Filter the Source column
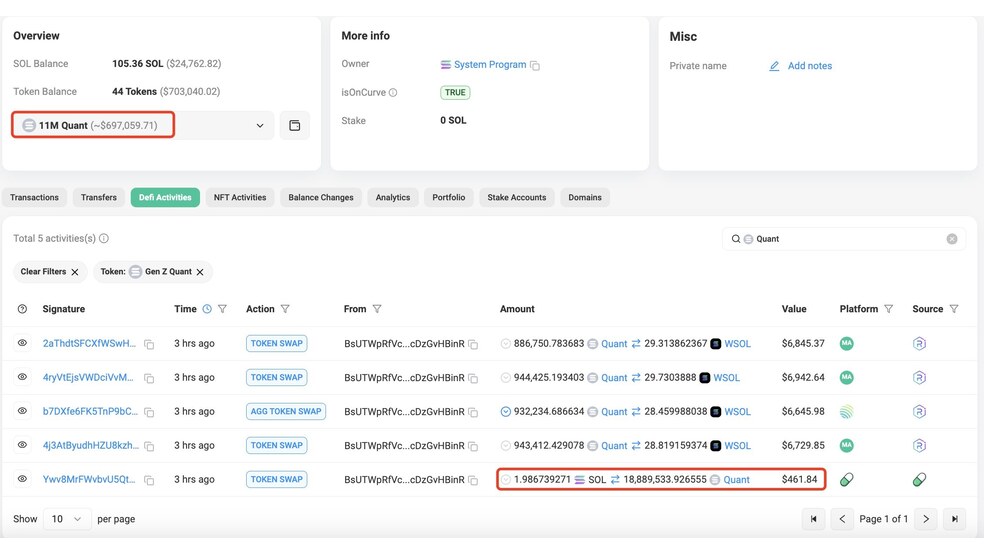984x554 pixels. tap(954, 309)
